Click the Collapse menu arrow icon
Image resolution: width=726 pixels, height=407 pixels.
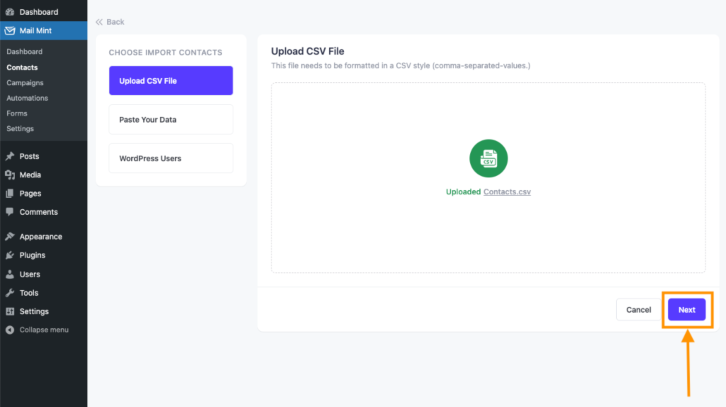pos(10,330)
